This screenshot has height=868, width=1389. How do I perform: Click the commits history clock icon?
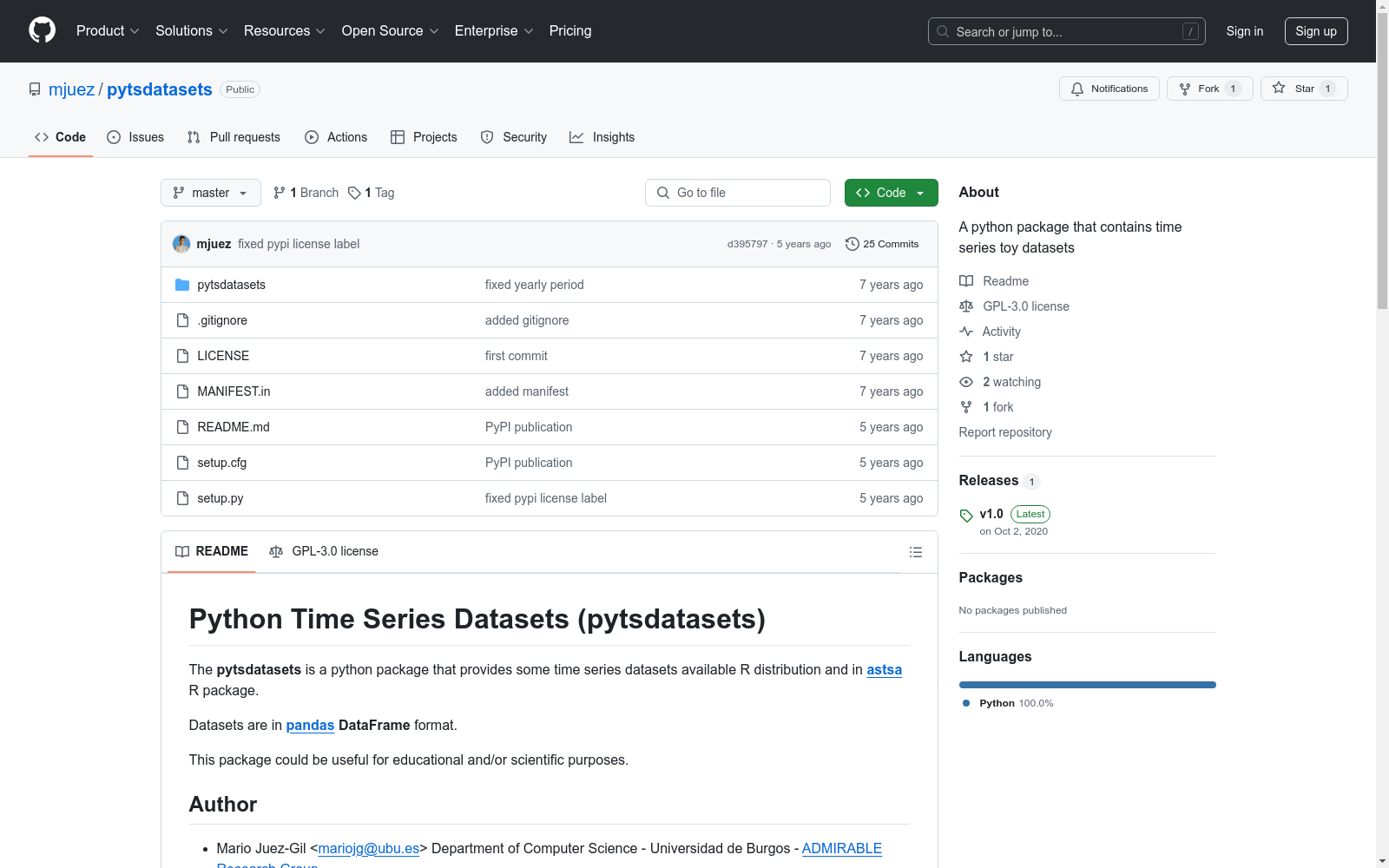[x=852, y=244]
